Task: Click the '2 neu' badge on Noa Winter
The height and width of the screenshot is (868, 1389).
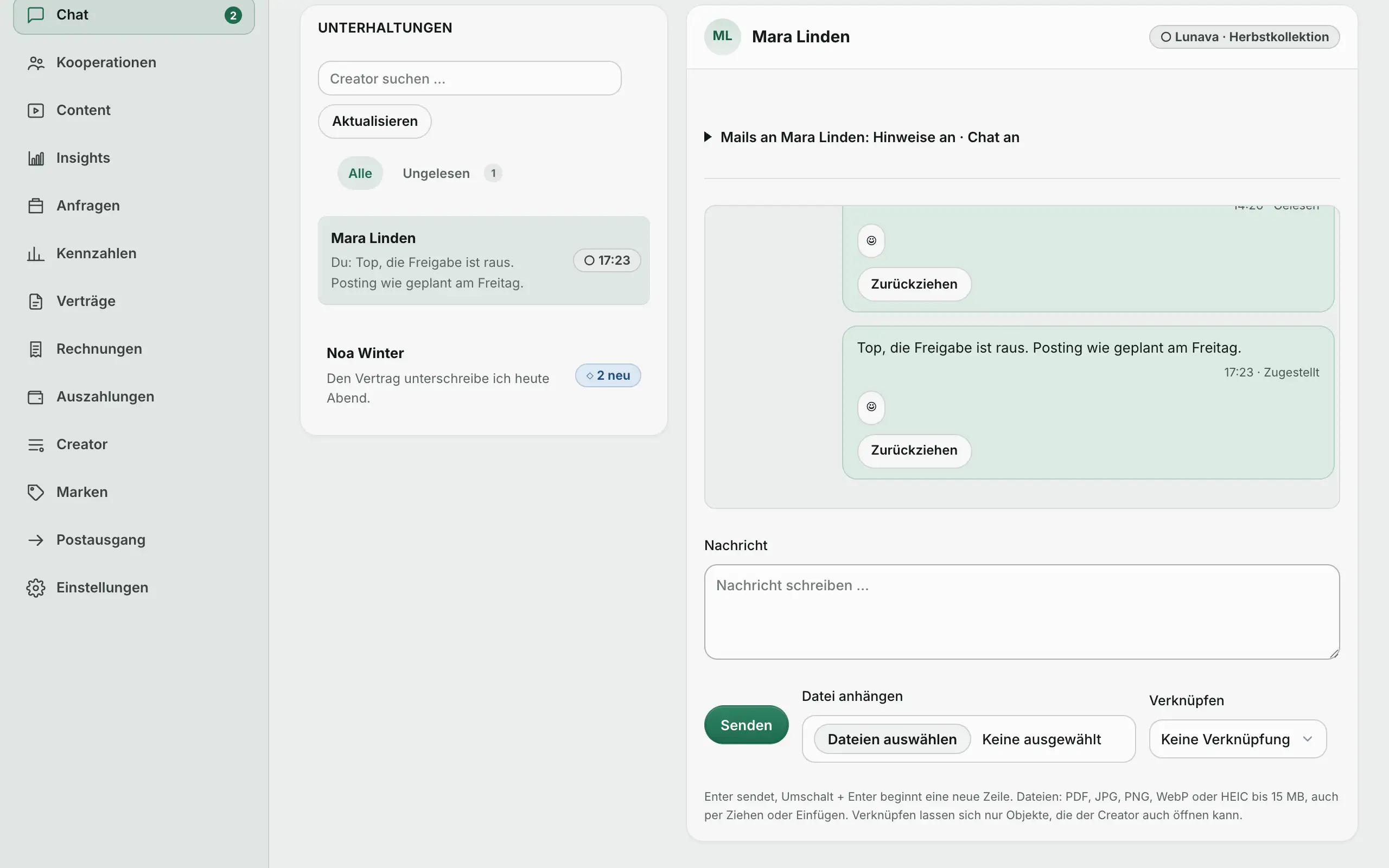Action: coord(608,375)
